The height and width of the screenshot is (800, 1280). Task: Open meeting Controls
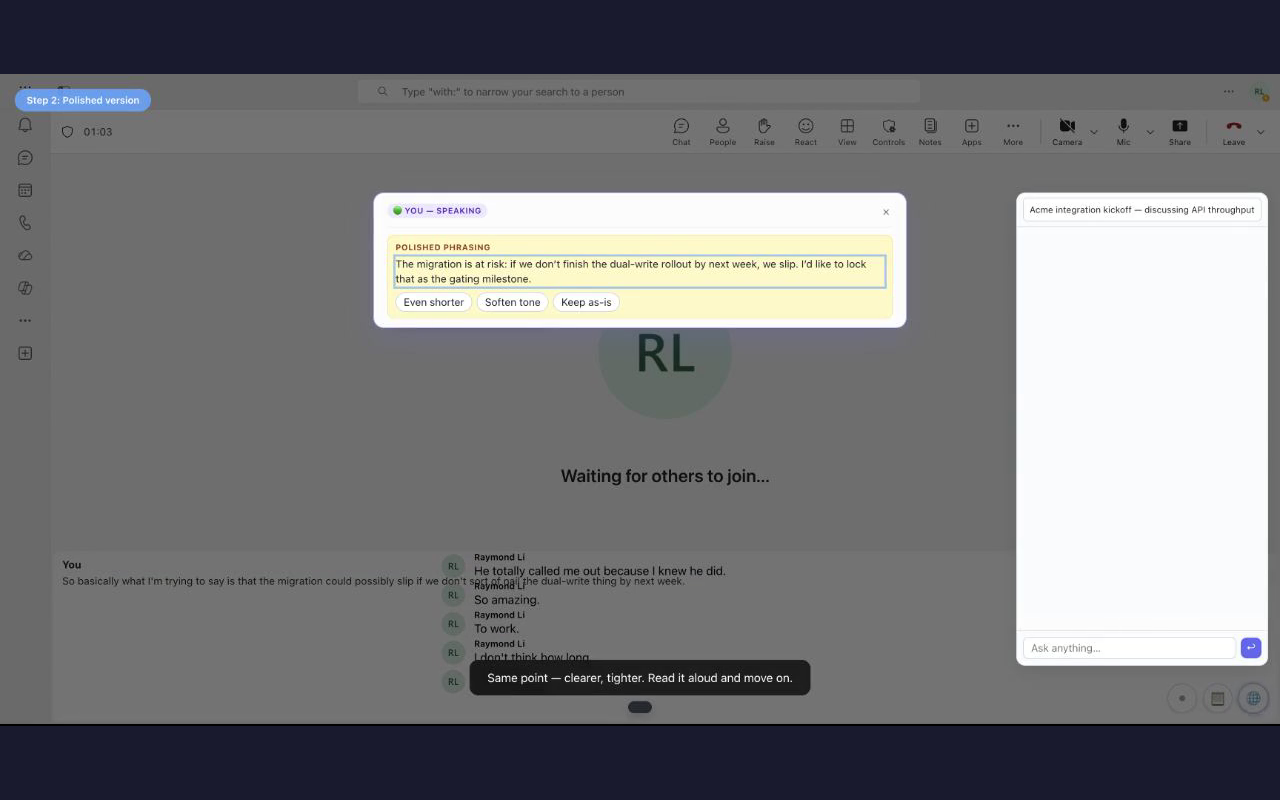click(x=888, y=131)
